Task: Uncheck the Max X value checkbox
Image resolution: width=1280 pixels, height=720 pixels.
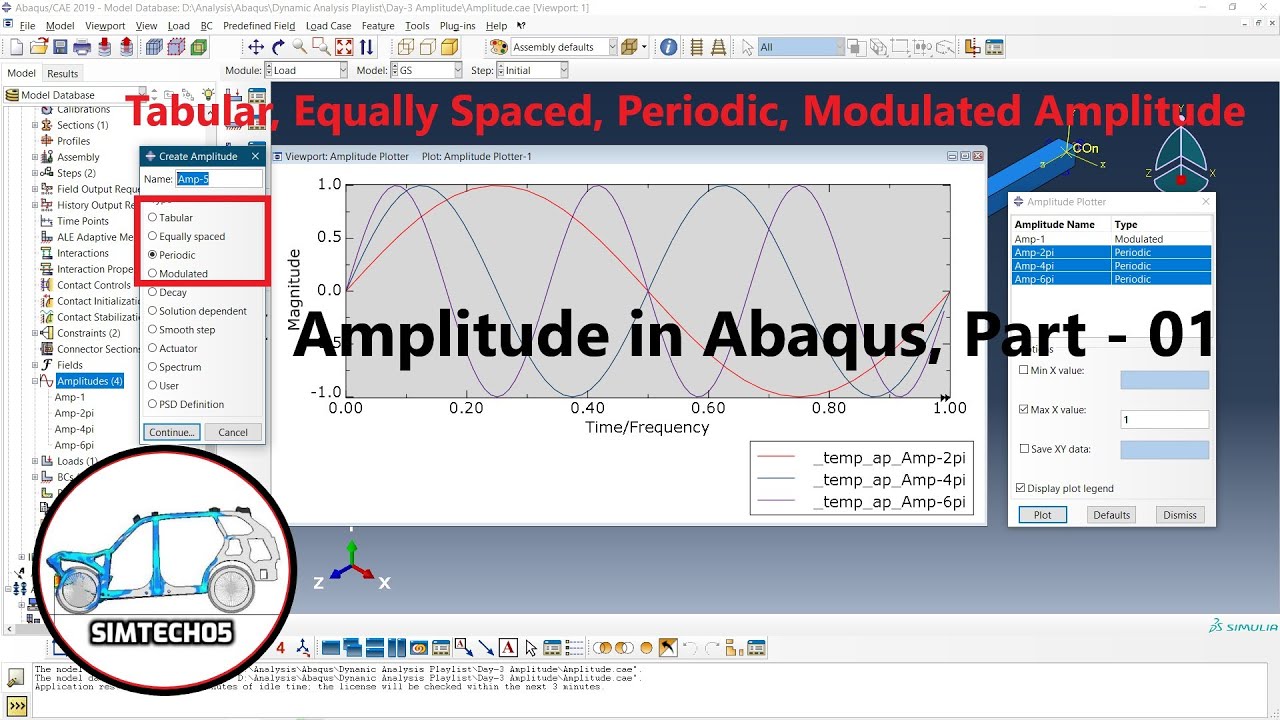Action: (1023, 409)
